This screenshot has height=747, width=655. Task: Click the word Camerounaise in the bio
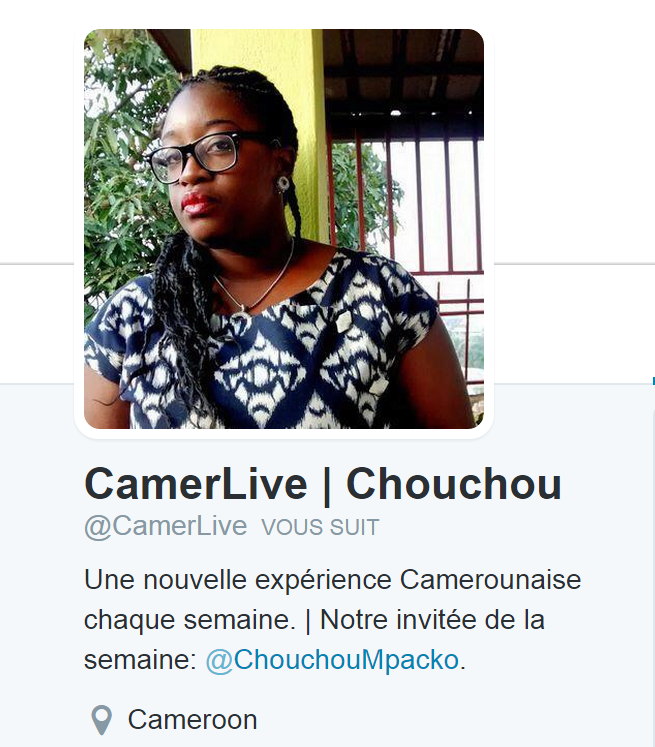(x=491, y=579)
